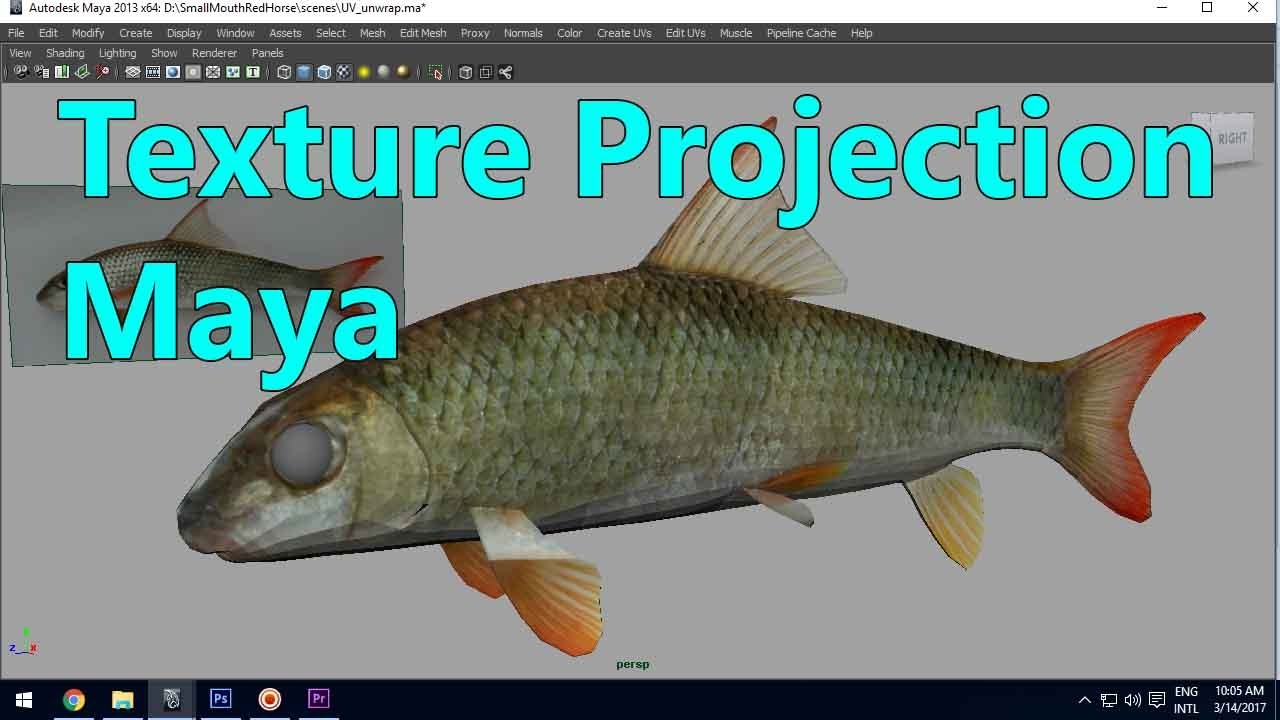Toggle the Field Chart icon
This screenshot has width=1280, height=720.
[x=213, y=72]
